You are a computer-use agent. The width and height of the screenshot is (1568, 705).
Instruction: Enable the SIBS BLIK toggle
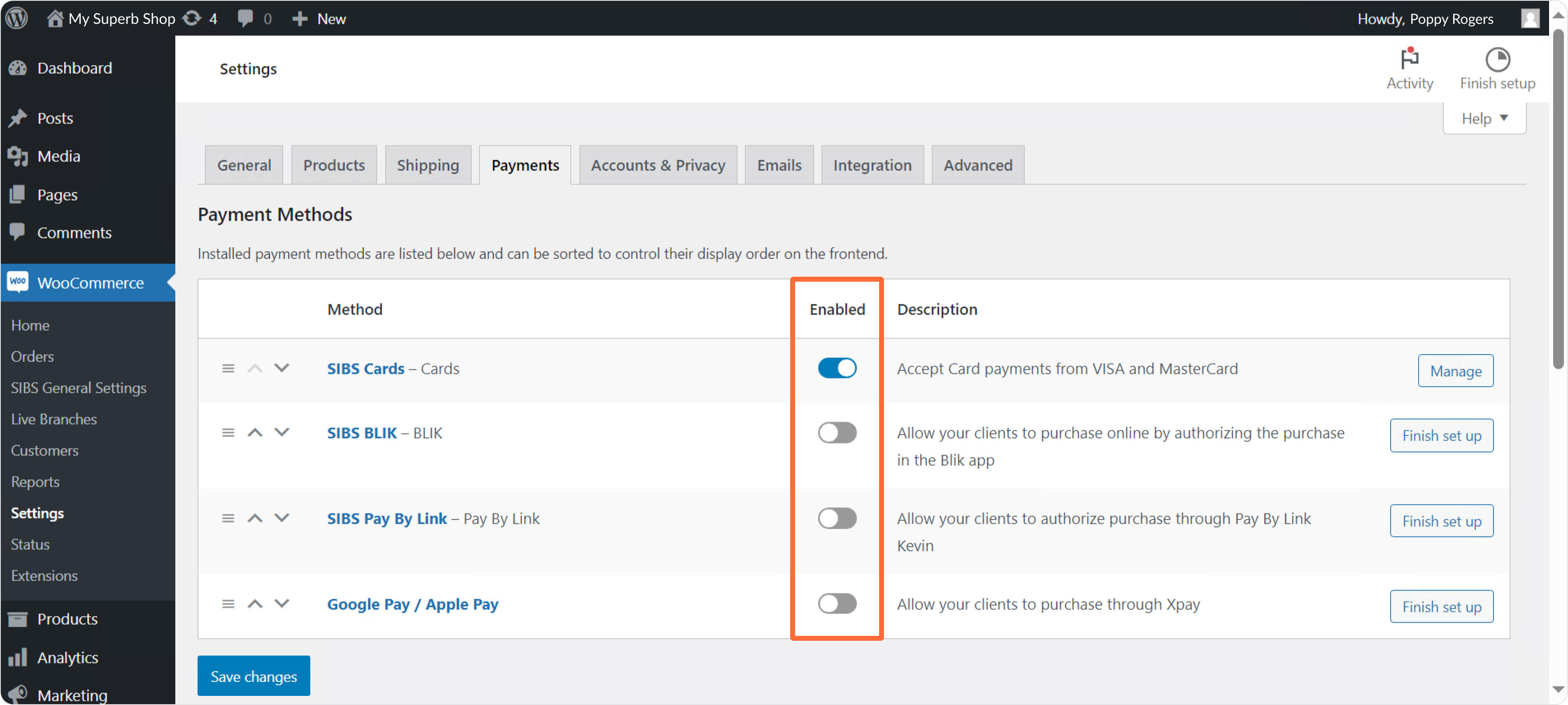[x=837, y=433]
